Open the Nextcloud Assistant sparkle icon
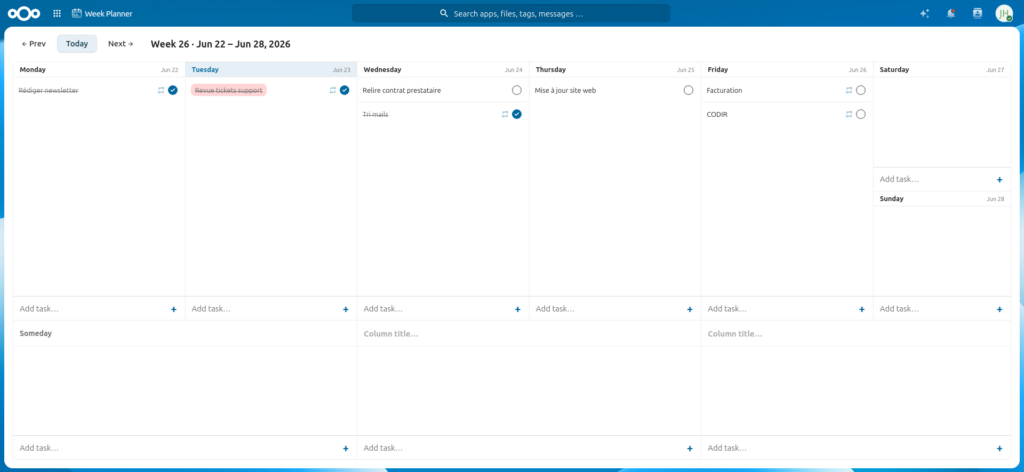The width and height of the screenshot is (1024, 472). click(925, 13)
